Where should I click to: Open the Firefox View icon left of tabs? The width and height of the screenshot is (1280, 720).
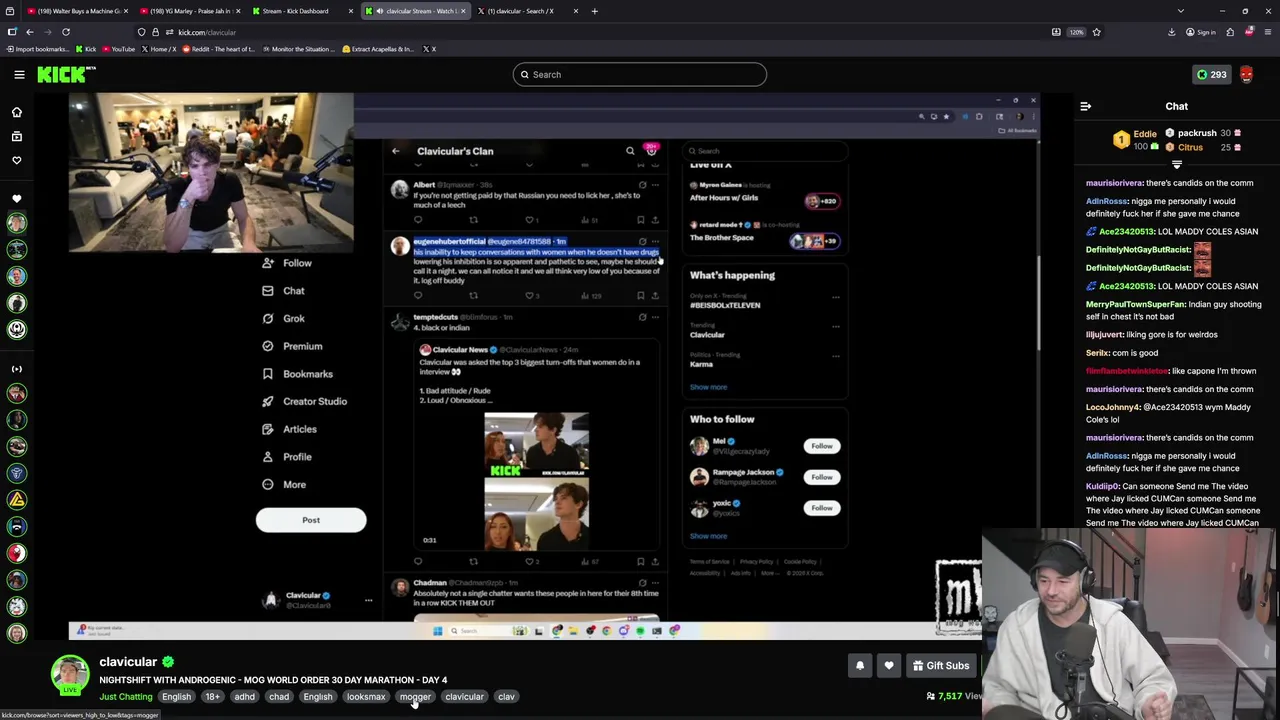coord(11,11)
